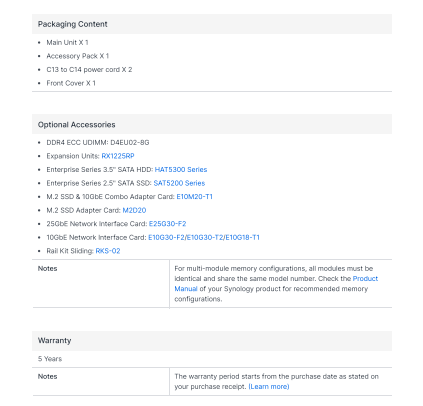Open the E25G30-F2 network card link
Viewport: 423px width, 406px height.
coord(167,224)
